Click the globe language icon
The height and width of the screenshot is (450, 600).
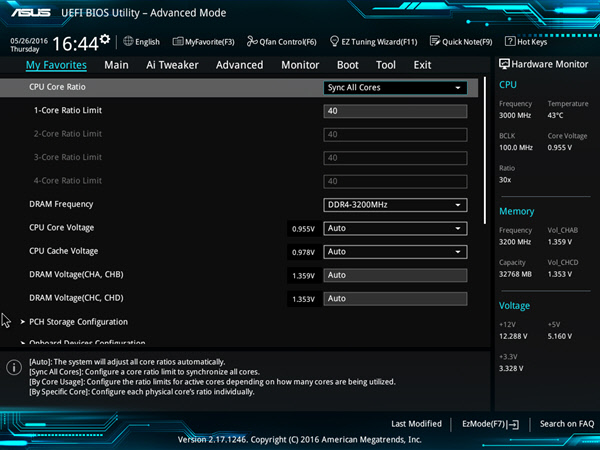tap(128, 41)
